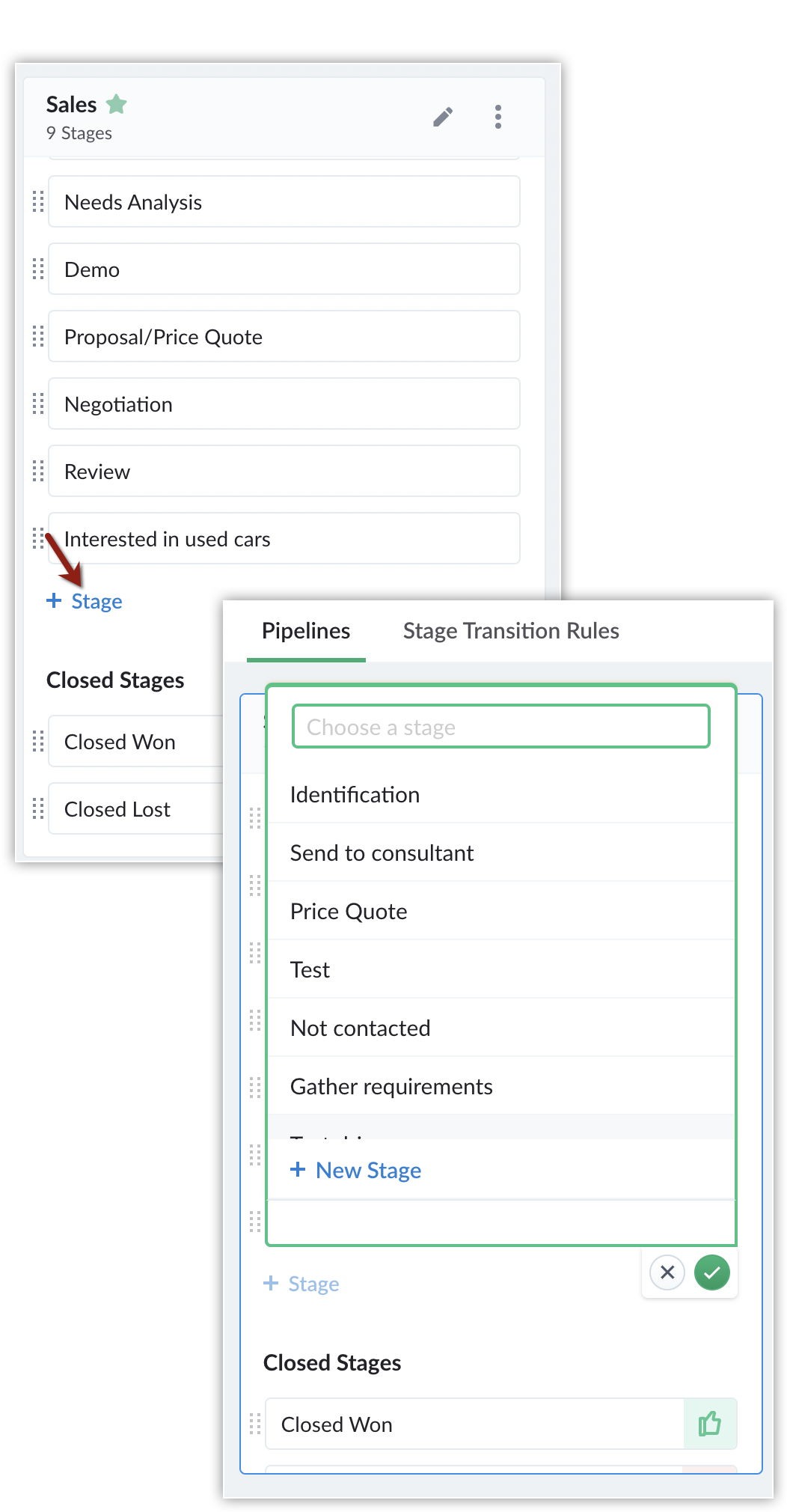Click the Negotiation stage box
Viewport: 787px width, 1512px height.
284,404
